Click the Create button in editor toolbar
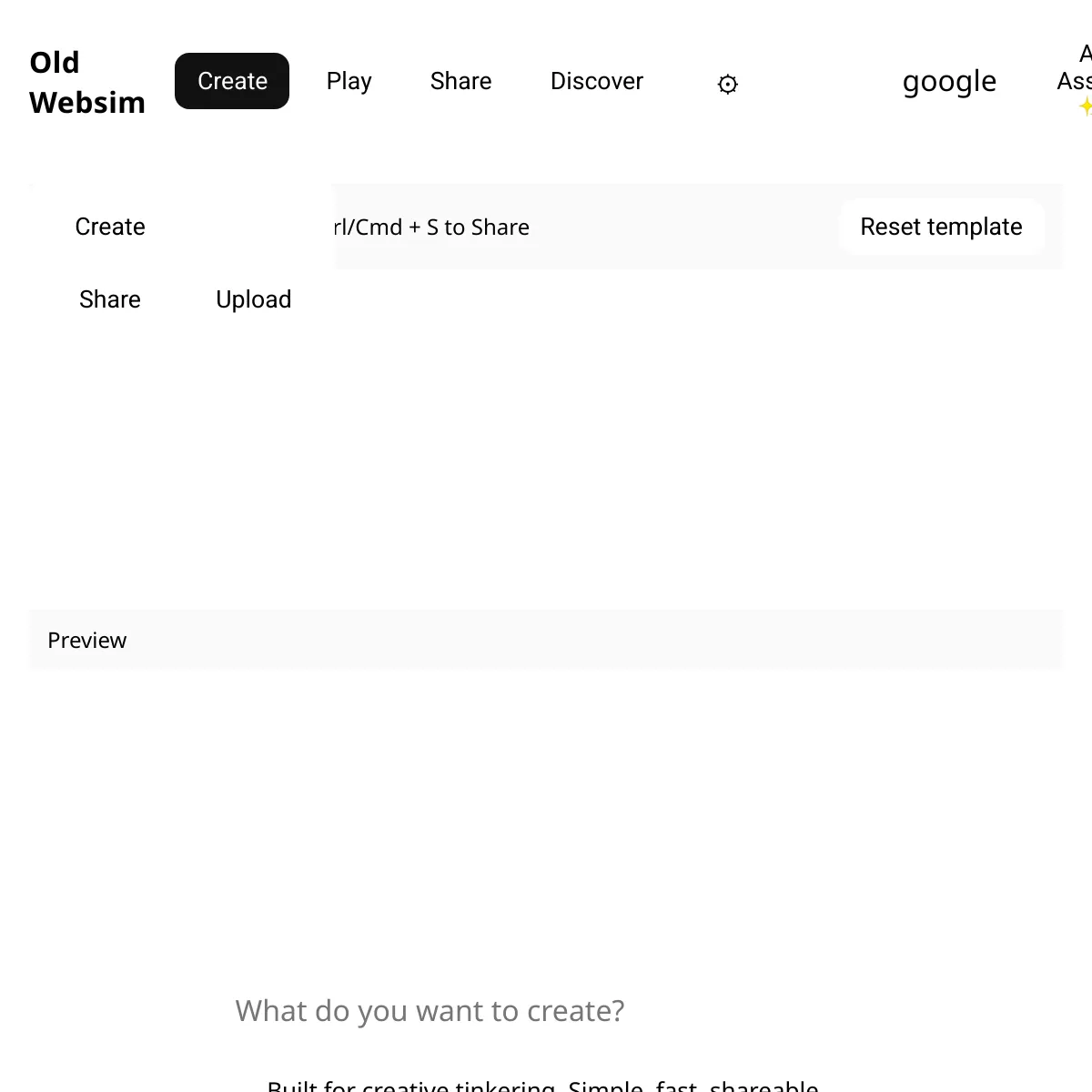 click(110, 227)
